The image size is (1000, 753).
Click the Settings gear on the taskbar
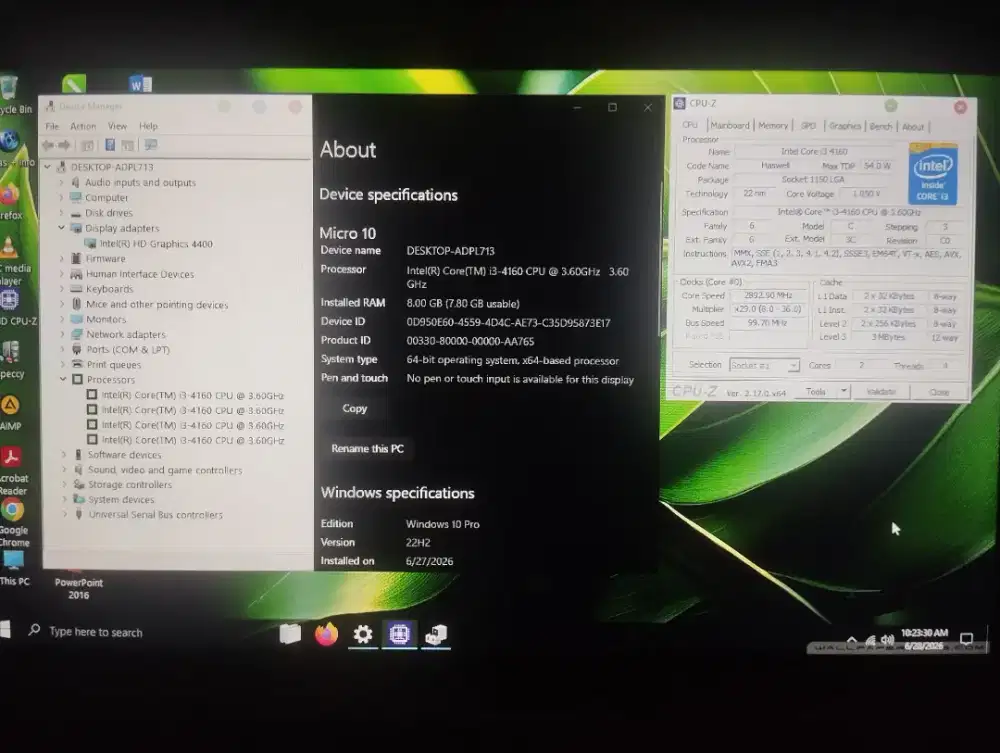[x=363, y=634]
